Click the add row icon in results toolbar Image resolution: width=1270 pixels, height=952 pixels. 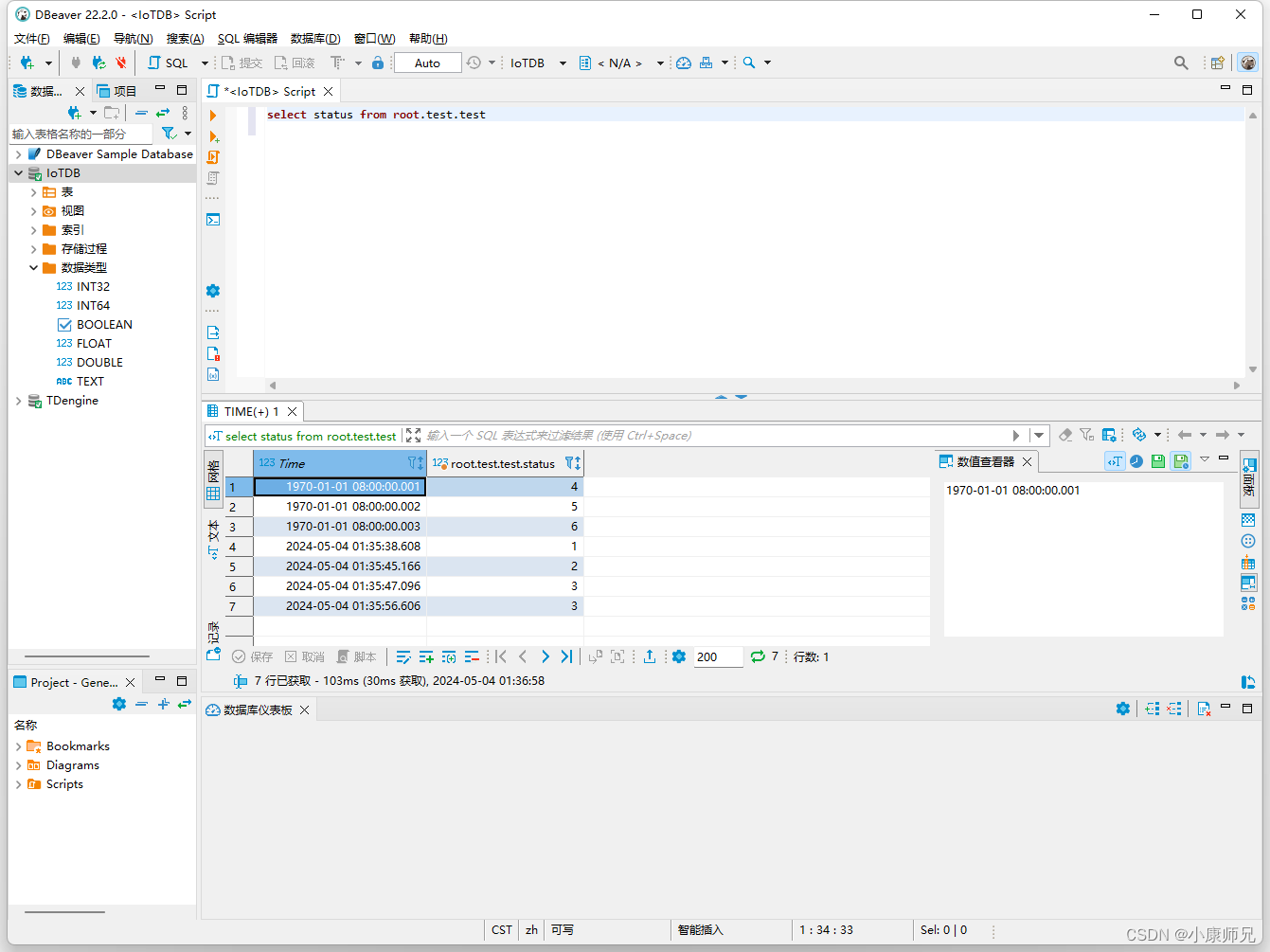click(426, 656)
